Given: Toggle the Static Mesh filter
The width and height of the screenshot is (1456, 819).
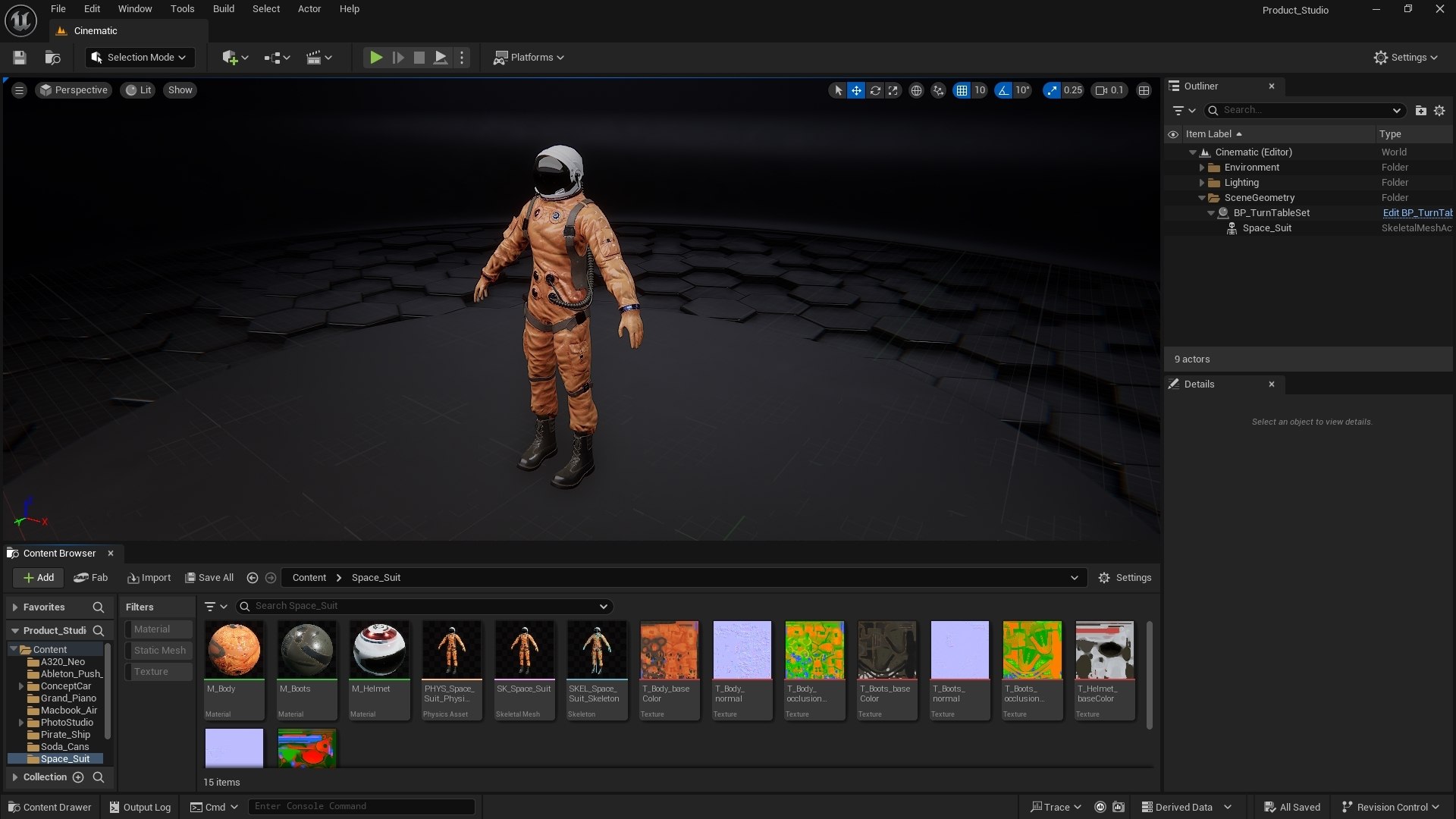Looking at the screenshot, I should [158, 651].
